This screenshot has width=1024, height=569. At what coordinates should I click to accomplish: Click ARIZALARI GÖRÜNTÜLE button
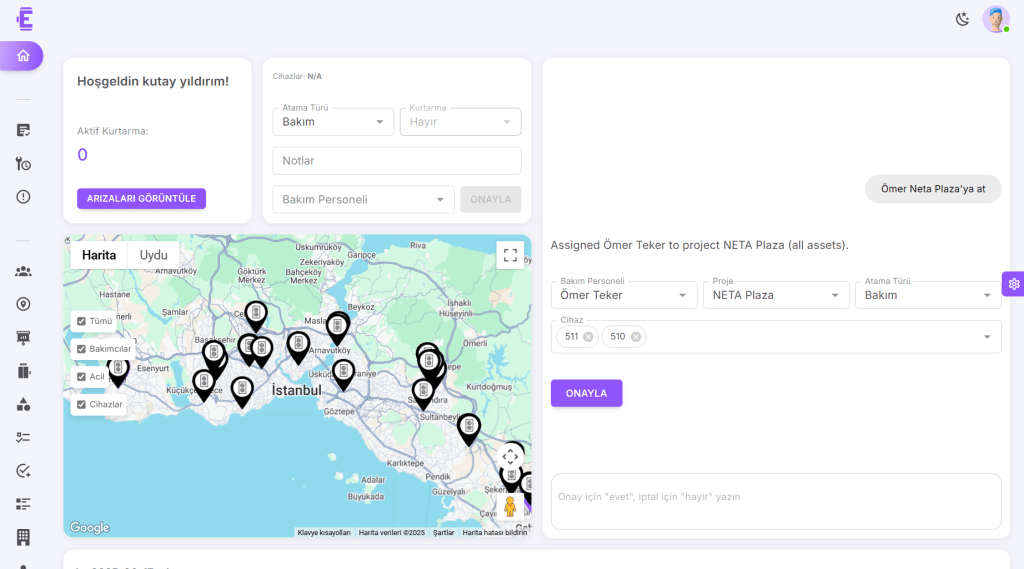(141, 199)
